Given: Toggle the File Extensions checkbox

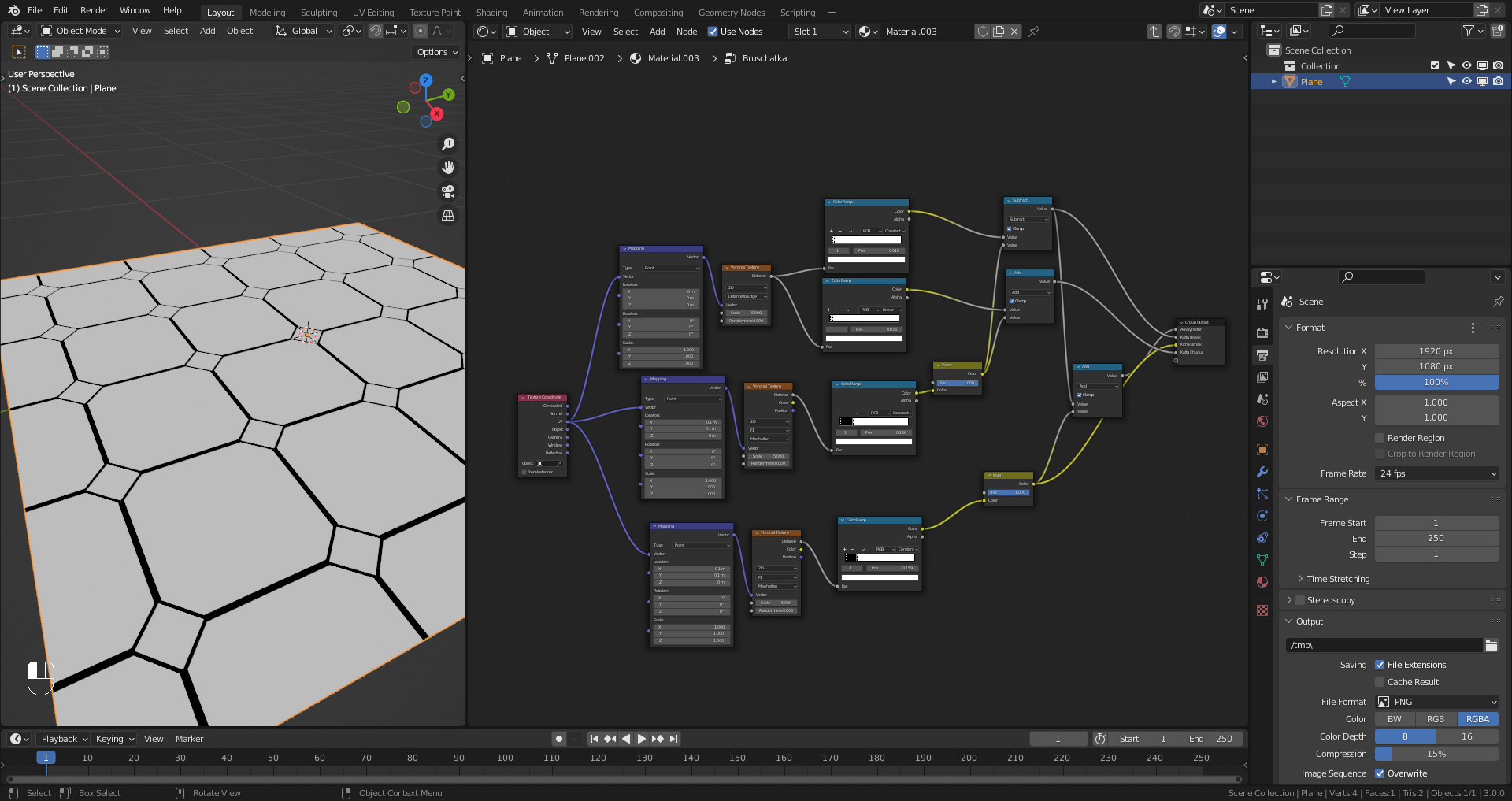Looking at the screenshot, I should tap(1380, 665).
